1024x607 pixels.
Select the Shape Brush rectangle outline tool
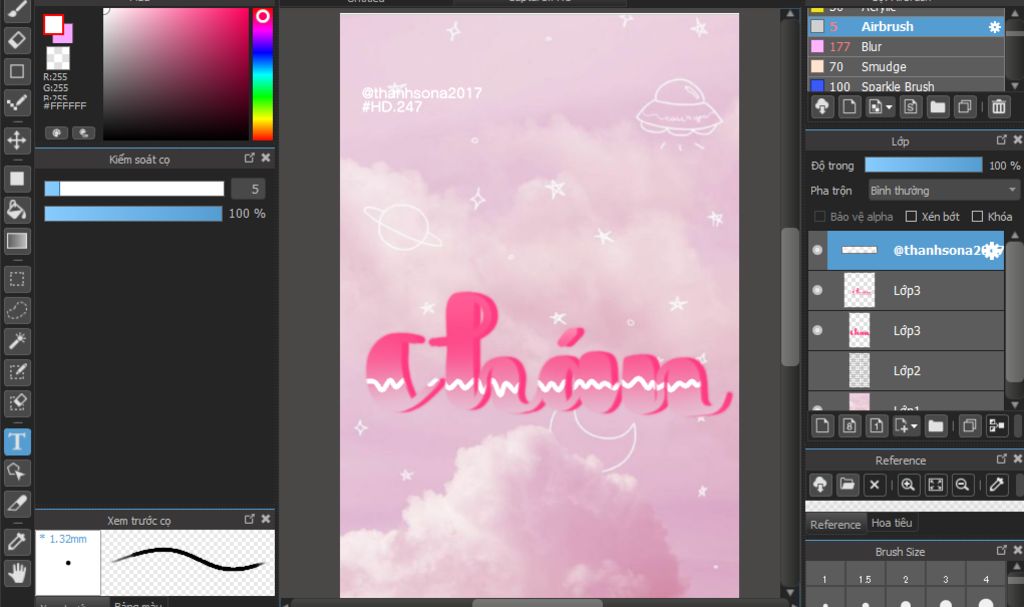click(17, 71)
